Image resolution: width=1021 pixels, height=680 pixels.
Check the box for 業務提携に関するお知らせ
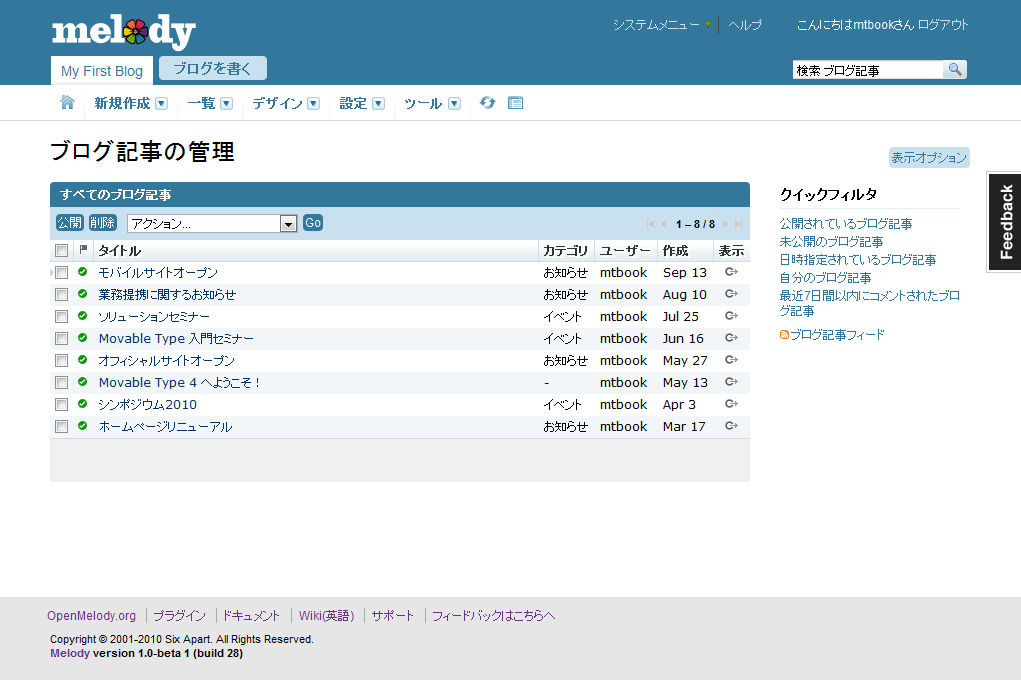click(62, 295)
